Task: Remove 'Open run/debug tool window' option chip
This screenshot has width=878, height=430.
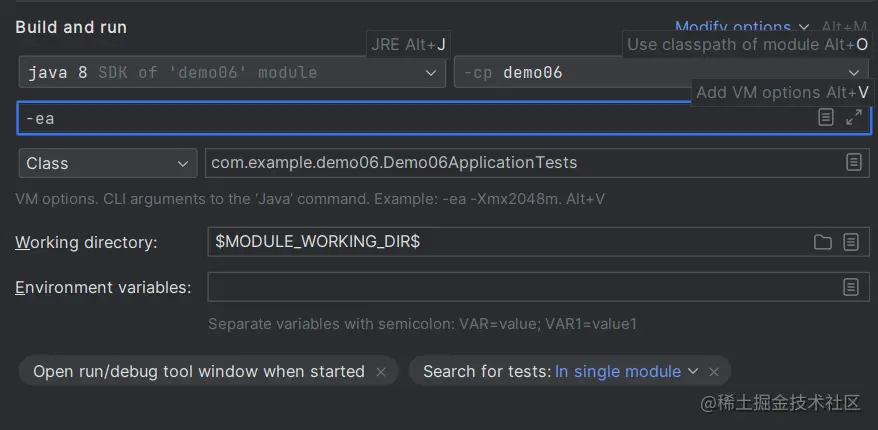Action: [381, 372]
